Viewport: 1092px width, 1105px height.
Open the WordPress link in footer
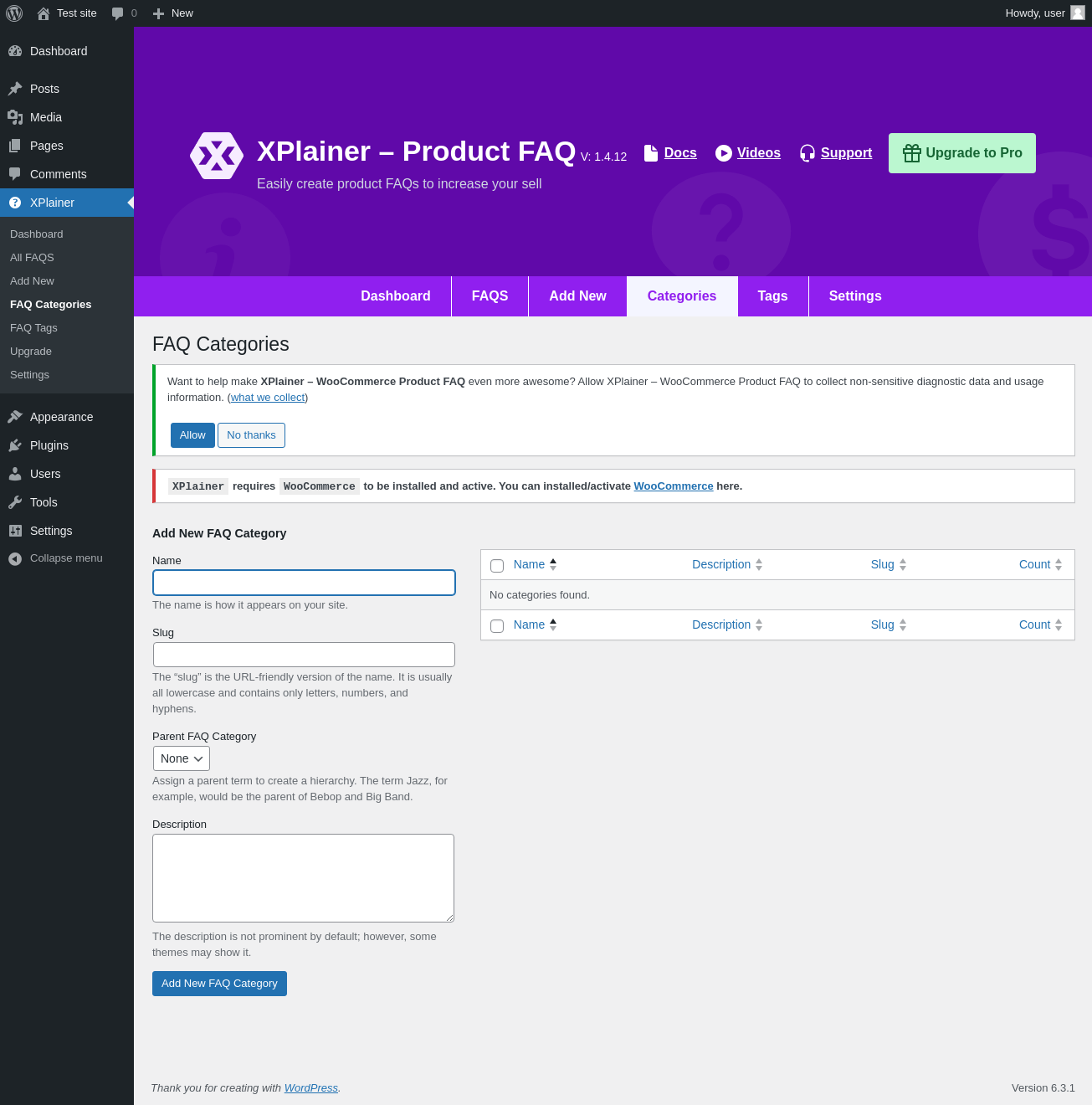tap(311, 1088)
